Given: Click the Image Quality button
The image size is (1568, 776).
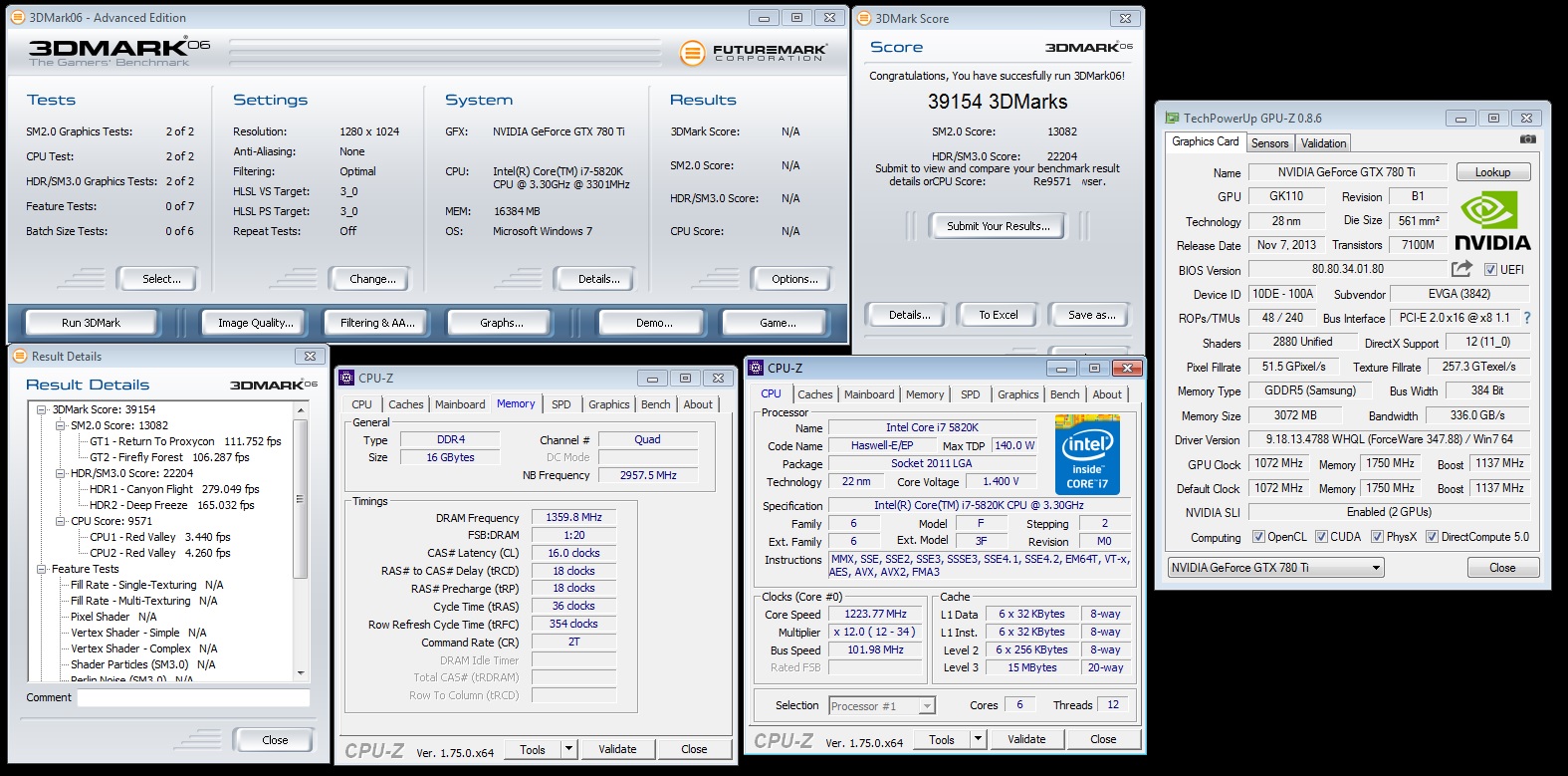Looking at the screenshot, I should pyautogui.click(x=256, y=323).
